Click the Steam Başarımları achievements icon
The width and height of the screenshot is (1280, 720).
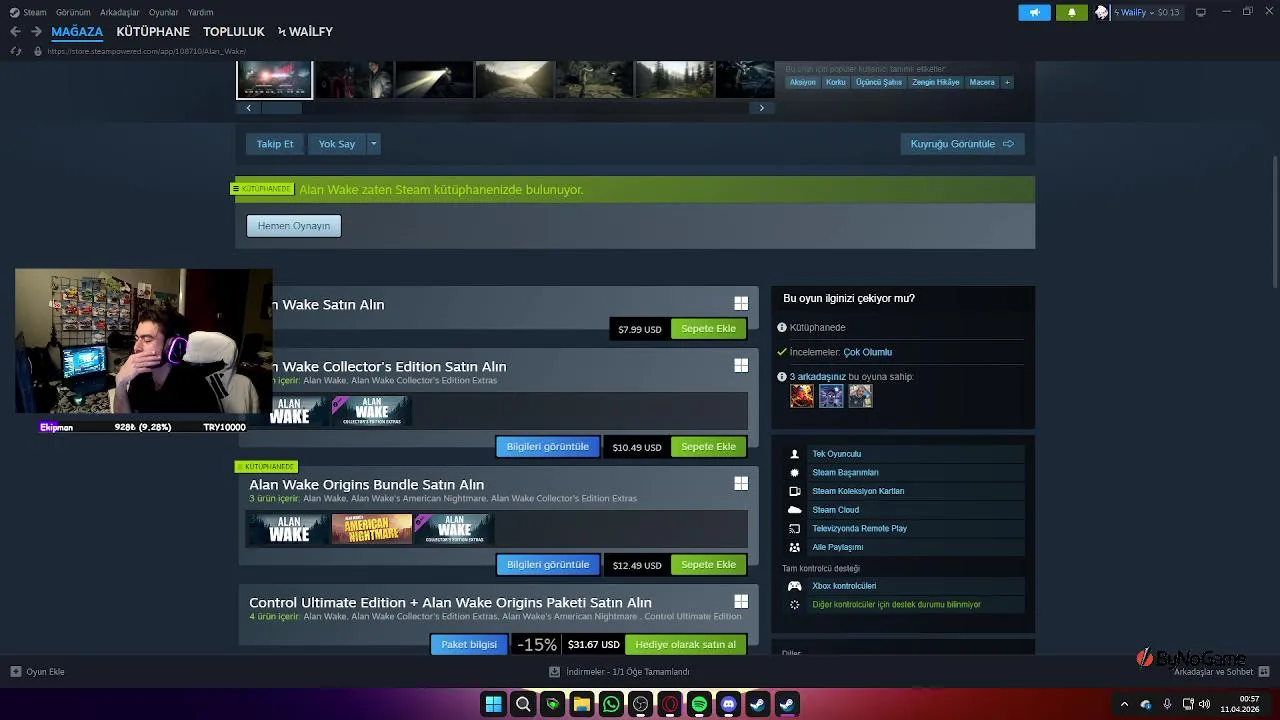(x=795, y=472)
